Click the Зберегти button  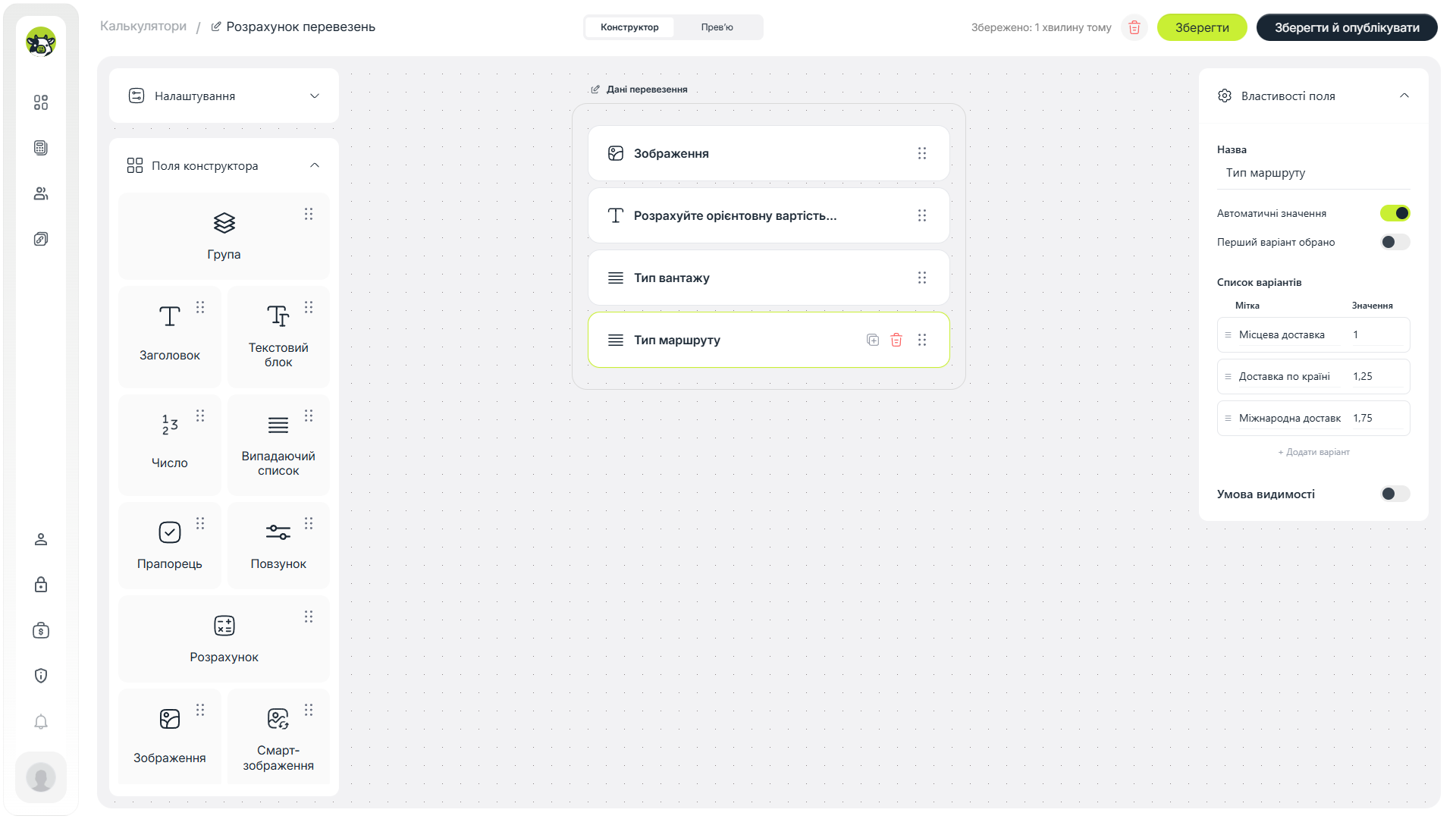pyautogui.click(x=1202, y=27)
